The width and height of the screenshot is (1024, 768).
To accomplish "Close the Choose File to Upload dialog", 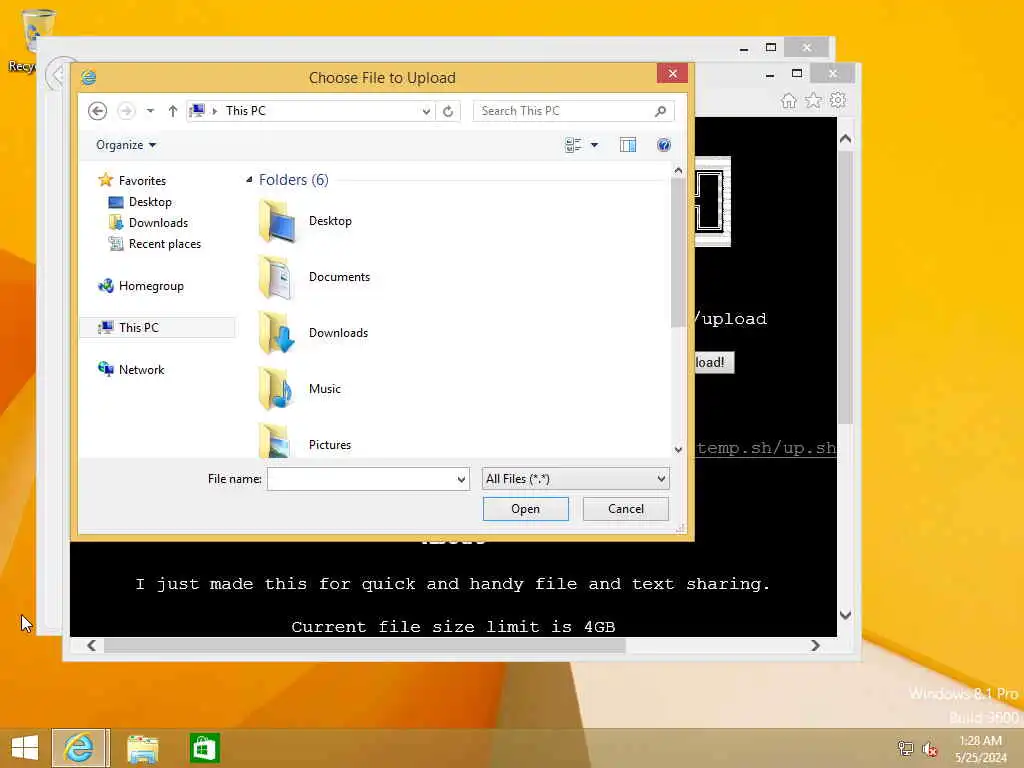I will tap(672, 73).
